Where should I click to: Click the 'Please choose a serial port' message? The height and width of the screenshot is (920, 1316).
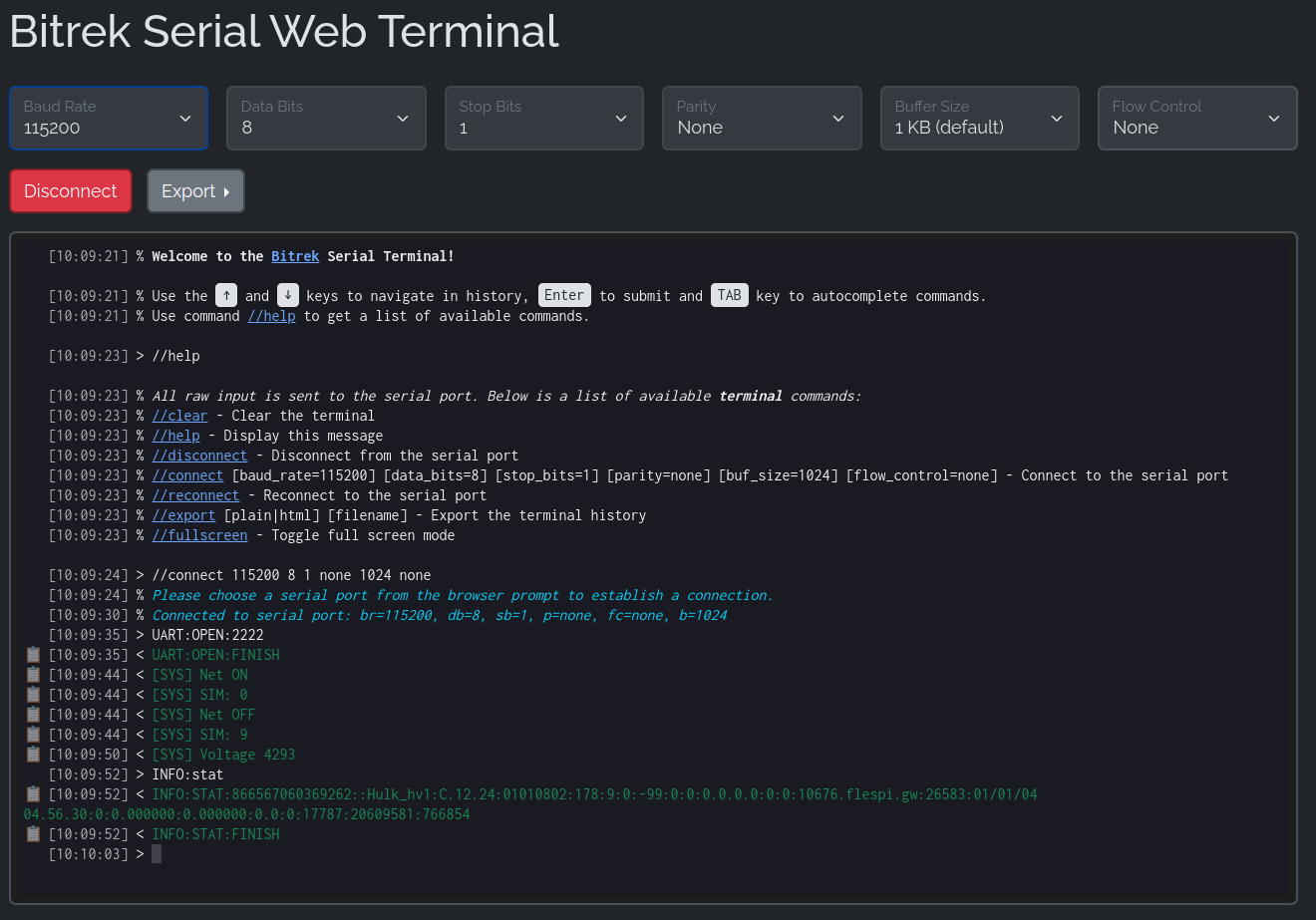[463, 595]
